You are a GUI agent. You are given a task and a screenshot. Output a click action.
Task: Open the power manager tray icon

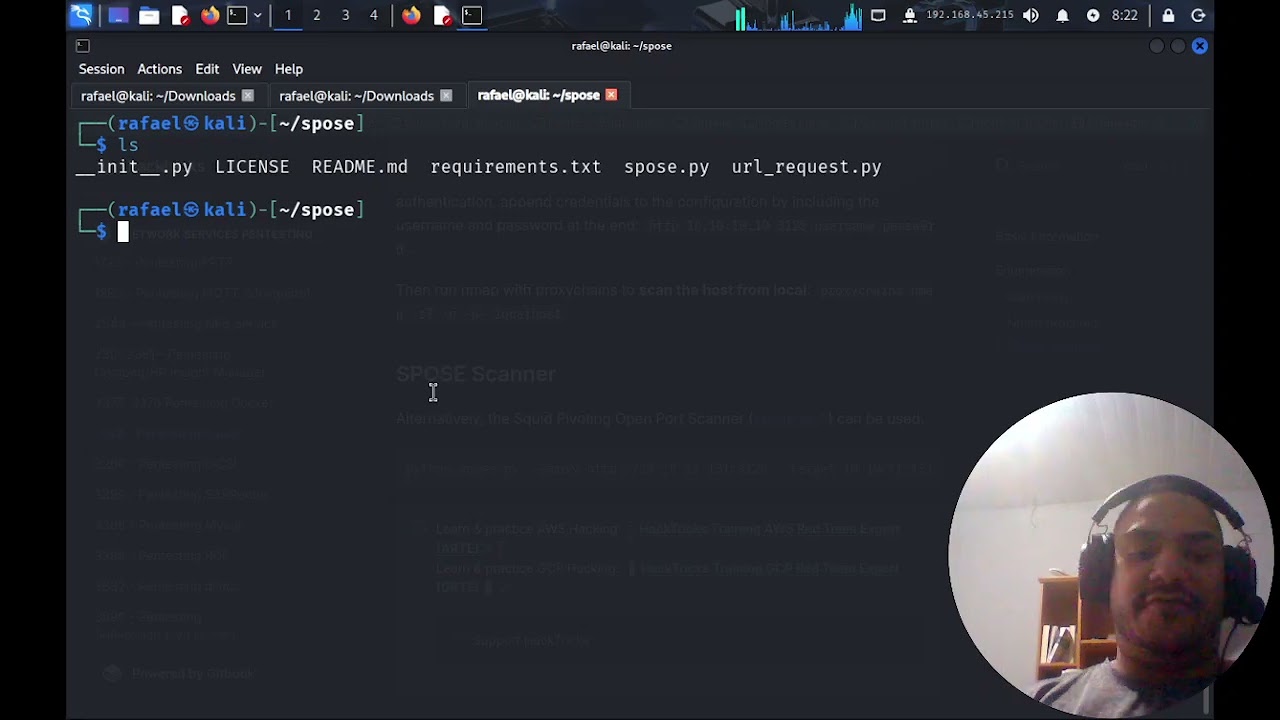(x=1093, y=15)
